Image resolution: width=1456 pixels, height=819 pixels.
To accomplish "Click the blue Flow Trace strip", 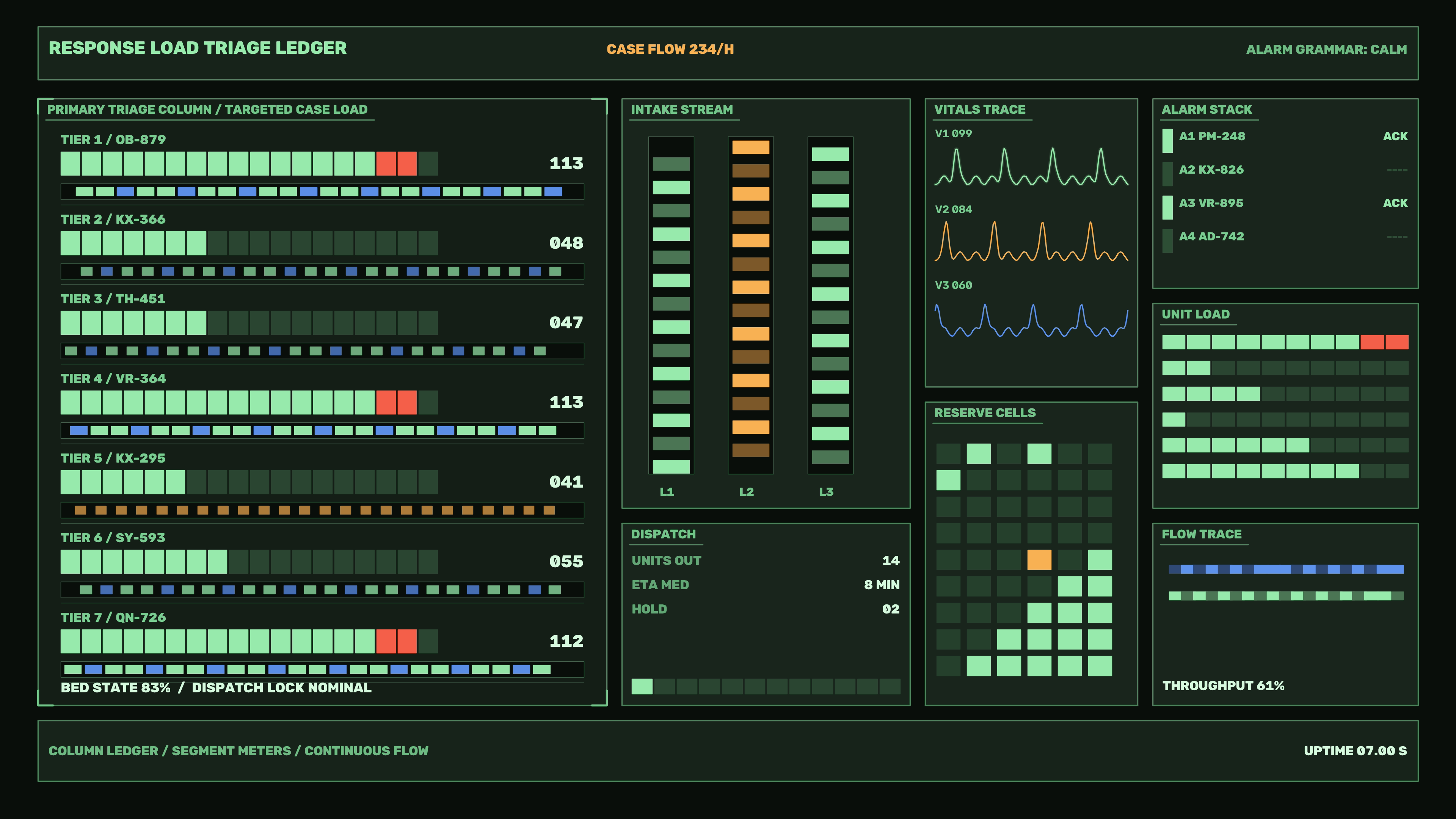I will pos(1286,569).
